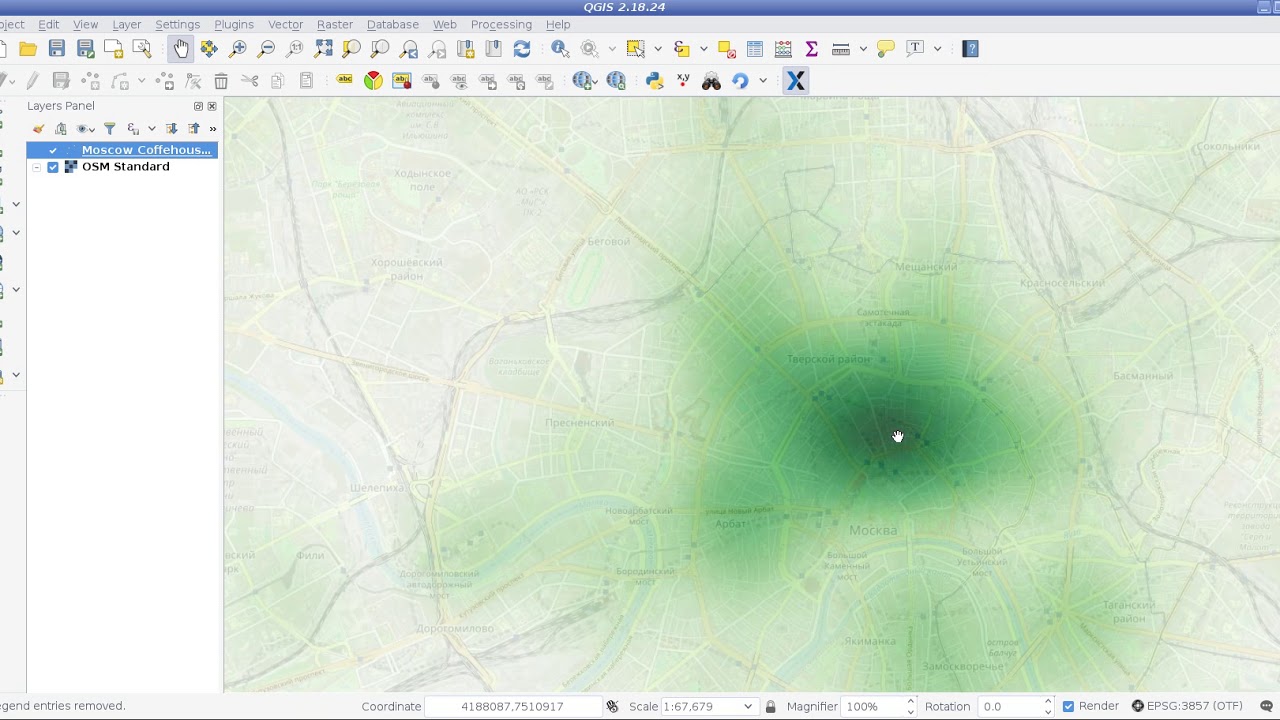Open New Print Composer icon

(113, 48)
